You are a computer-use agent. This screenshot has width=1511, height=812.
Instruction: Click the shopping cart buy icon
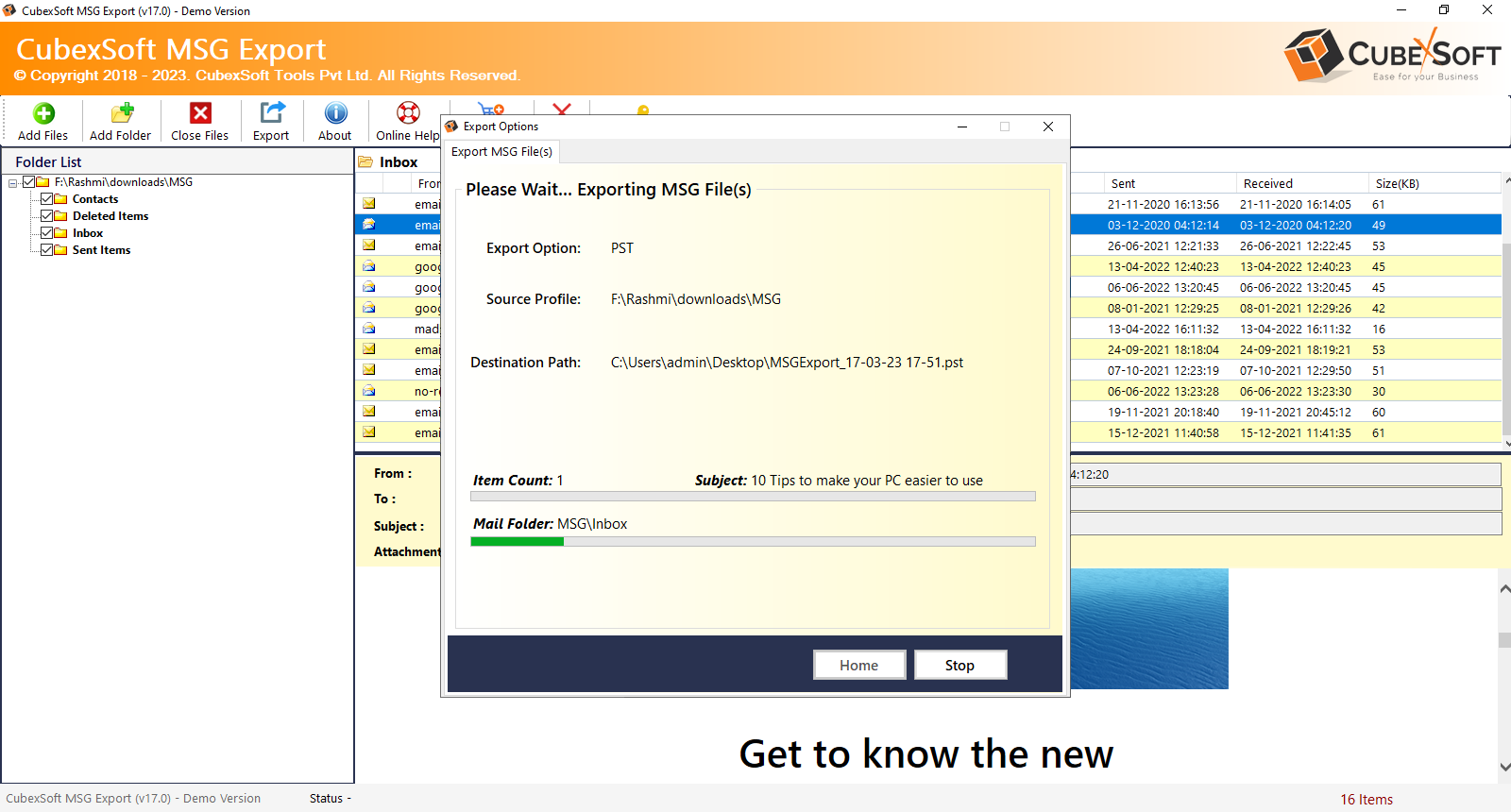click(x=491, y=109)
